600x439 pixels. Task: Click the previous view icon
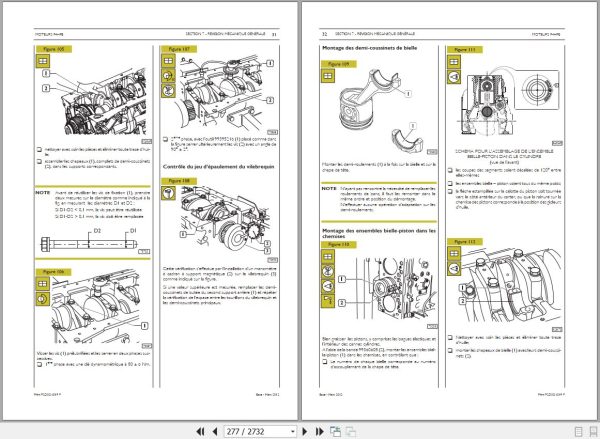coord(336,431)
